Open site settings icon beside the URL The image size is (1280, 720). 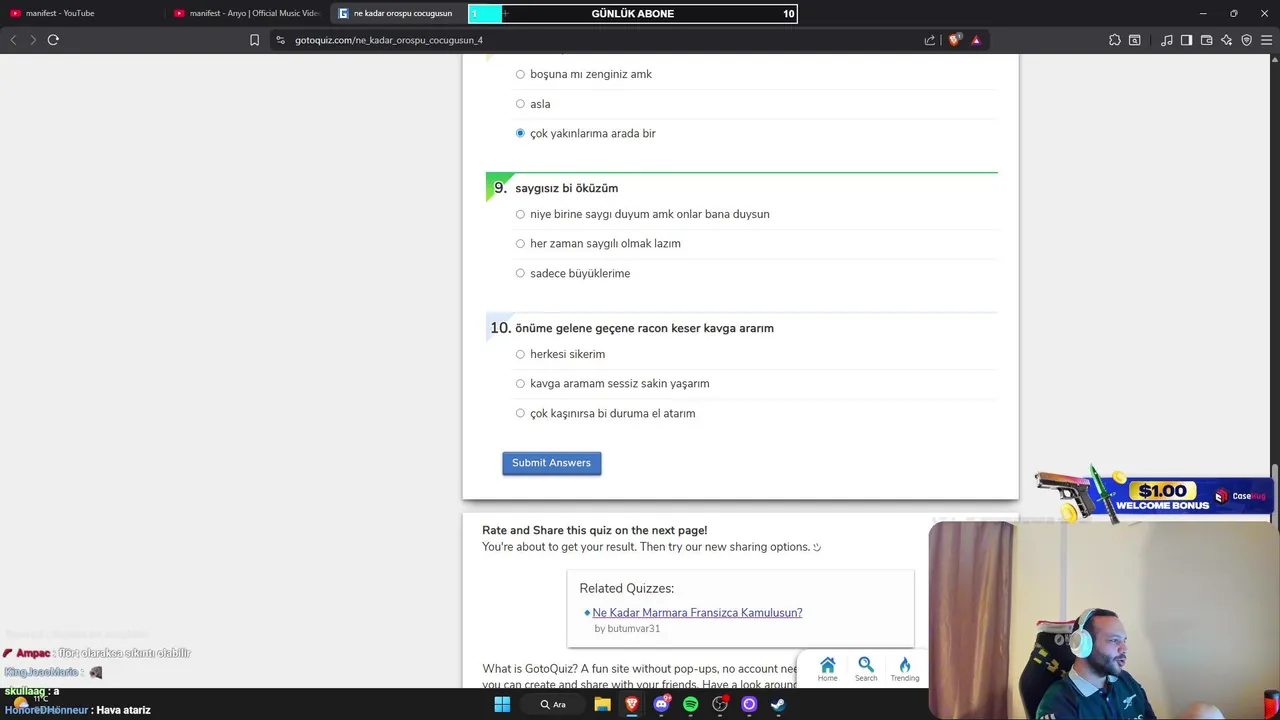(x=280, y=40)
